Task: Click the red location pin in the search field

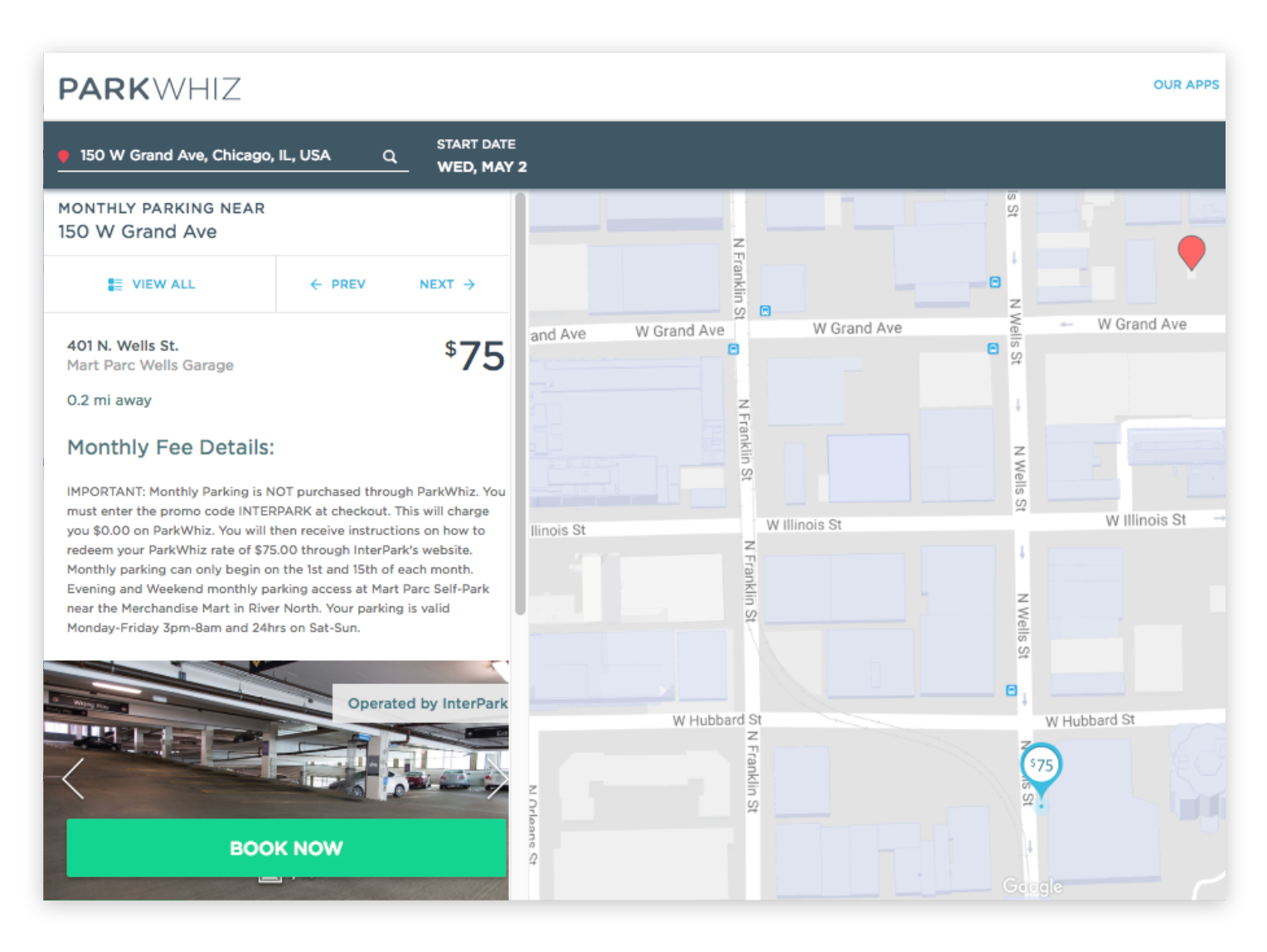Action: 63,156
